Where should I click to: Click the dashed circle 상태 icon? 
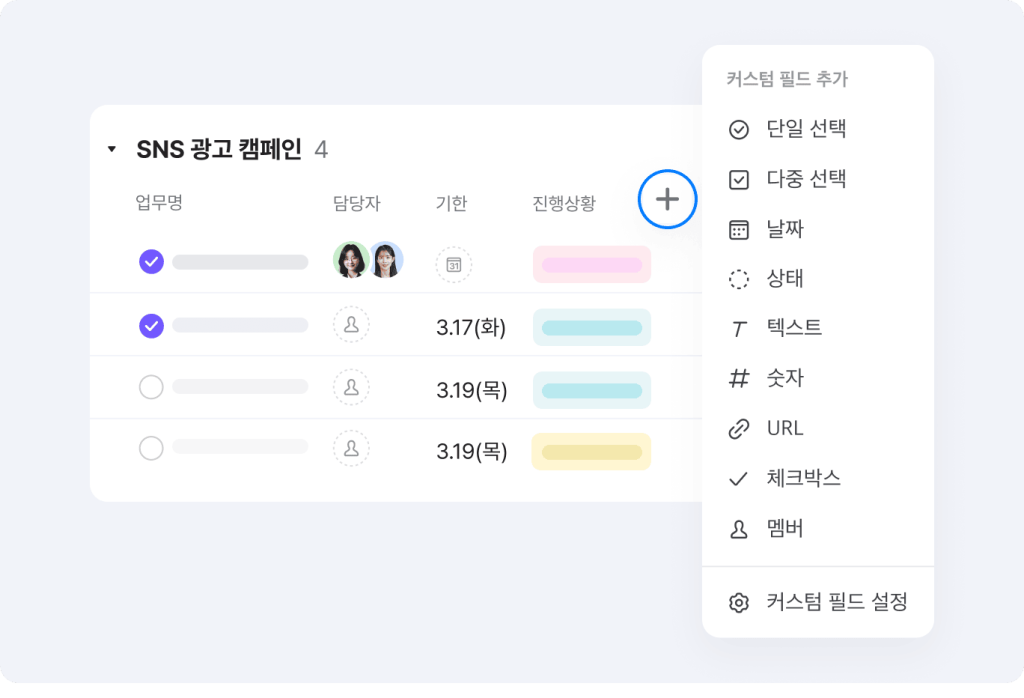(x=739, y=279)
